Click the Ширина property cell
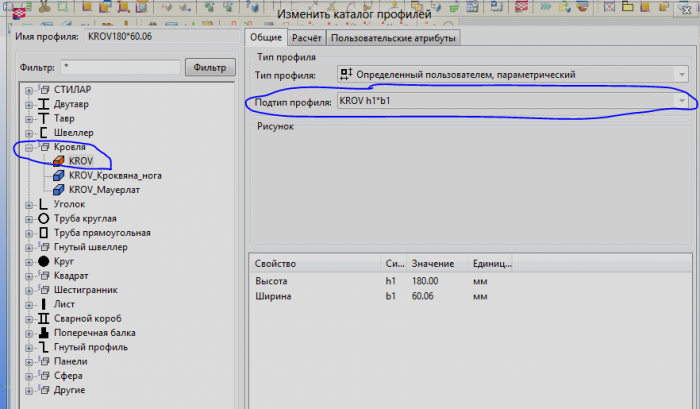 pos(273,296)
